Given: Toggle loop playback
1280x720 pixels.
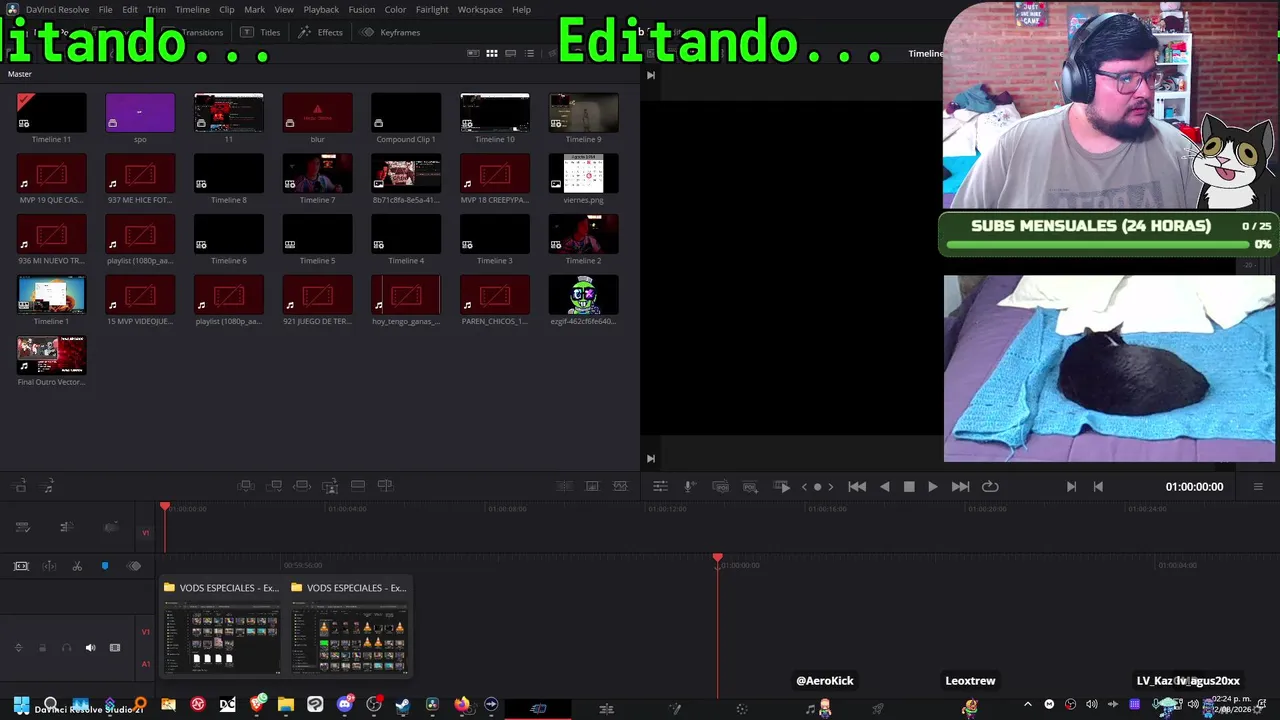Looking at the screenshot, I should coord(990,487).
